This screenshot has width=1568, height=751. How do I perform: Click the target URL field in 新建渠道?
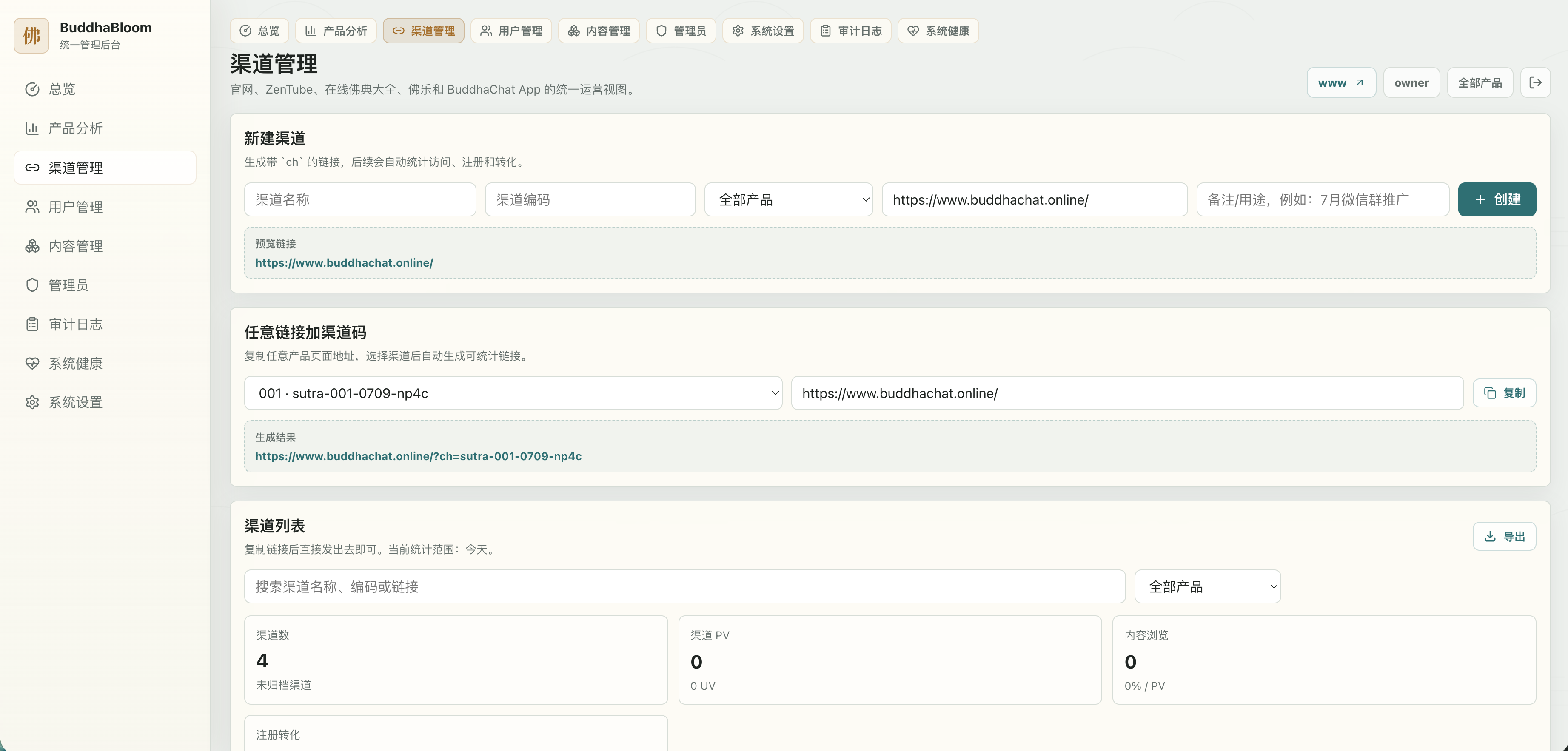coord(1035,199)
